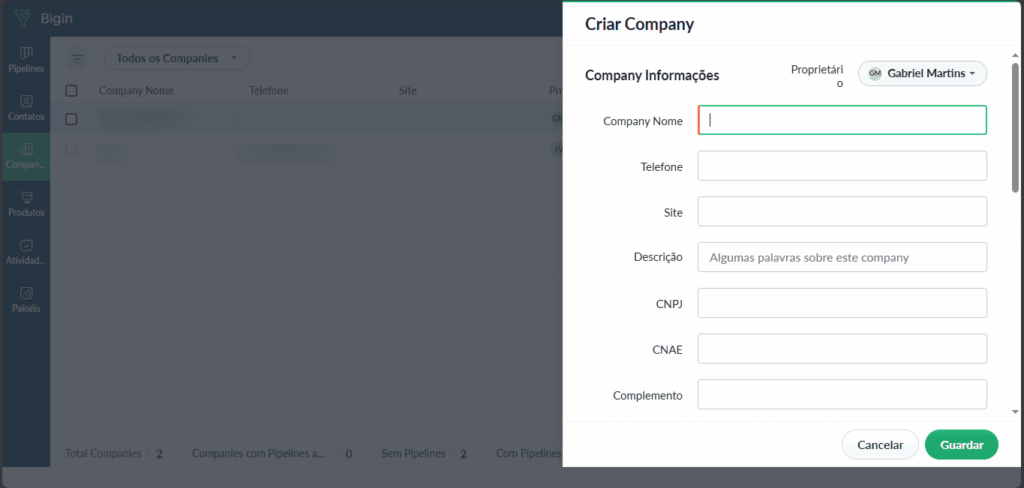Check the first company row checkbox
Viewport: 1024px width, 488px height.
coord(71,119)
